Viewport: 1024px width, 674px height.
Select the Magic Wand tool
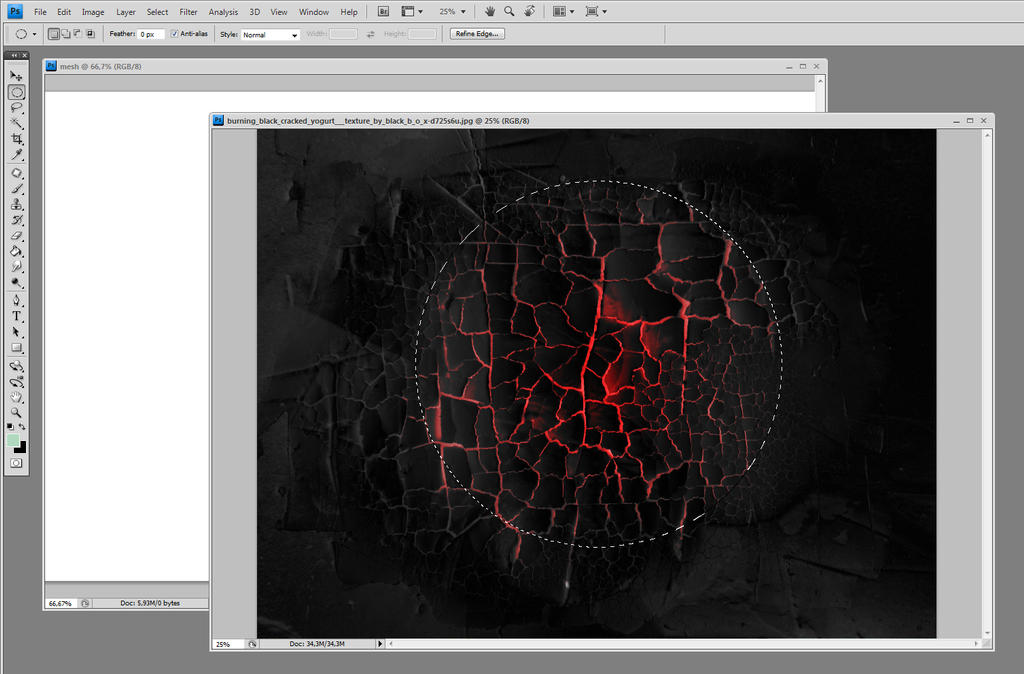click(16, 123)
